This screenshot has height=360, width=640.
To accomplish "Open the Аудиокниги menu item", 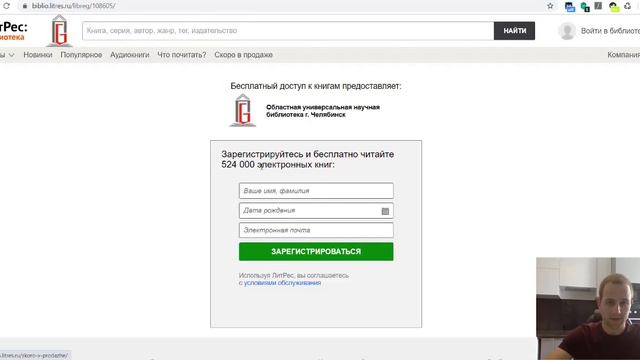I will [130, 55].
